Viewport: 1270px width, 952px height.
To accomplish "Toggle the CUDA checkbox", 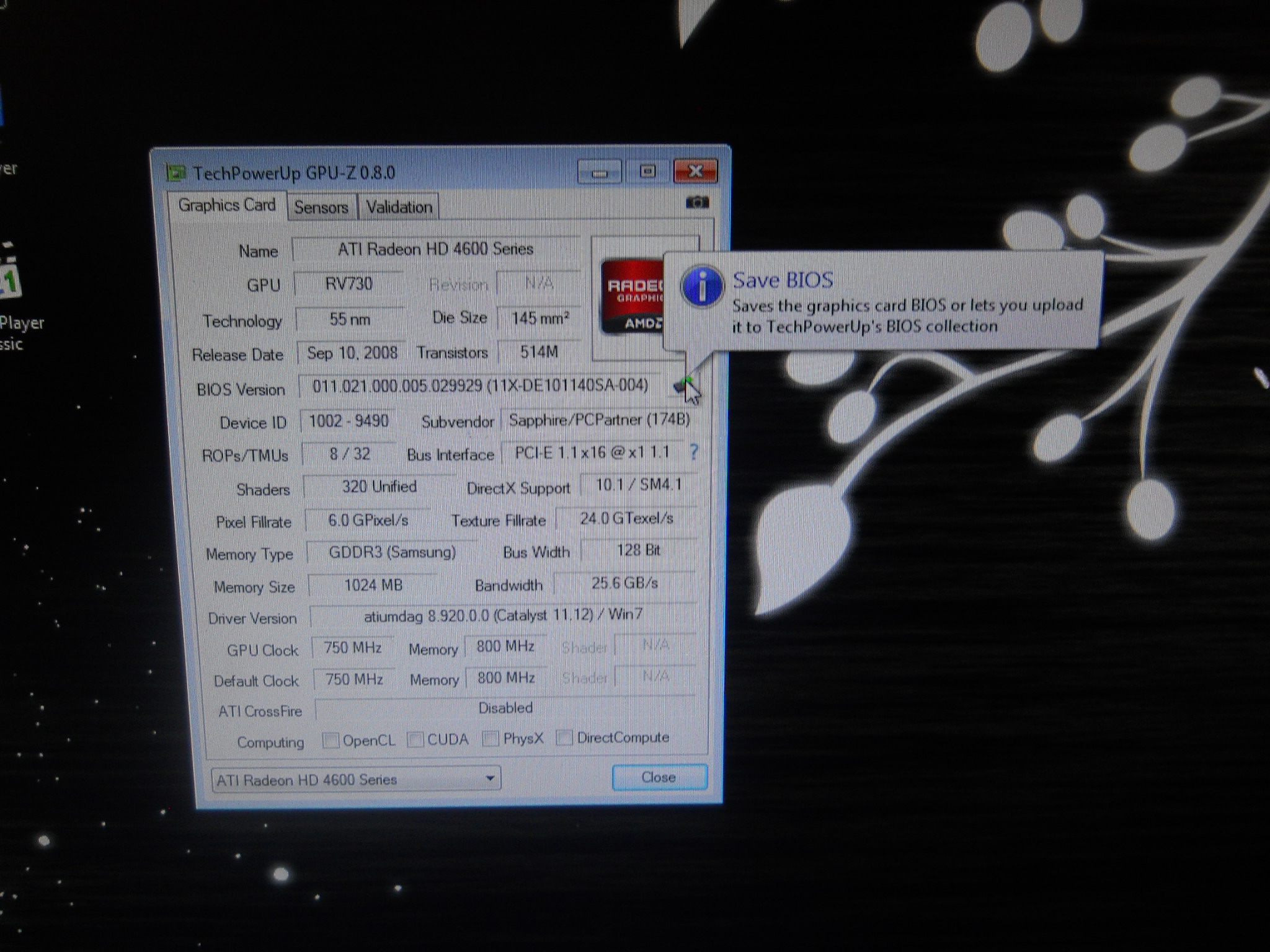I will 415,739.
